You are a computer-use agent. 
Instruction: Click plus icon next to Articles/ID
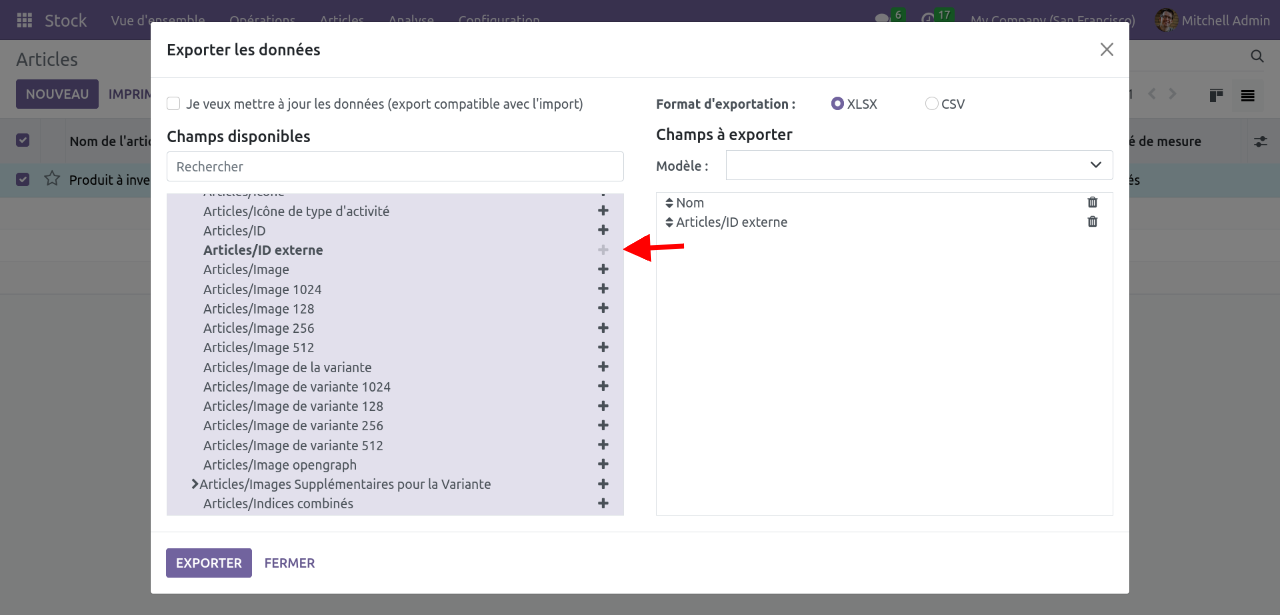pos(603,230)
